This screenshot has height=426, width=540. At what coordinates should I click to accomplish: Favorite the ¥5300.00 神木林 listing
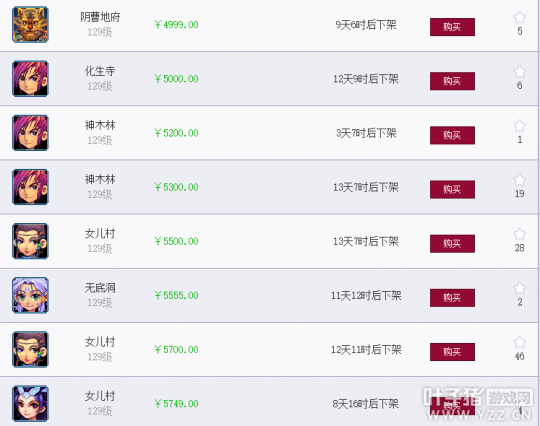pyautogui.click(x=519, y=180)
